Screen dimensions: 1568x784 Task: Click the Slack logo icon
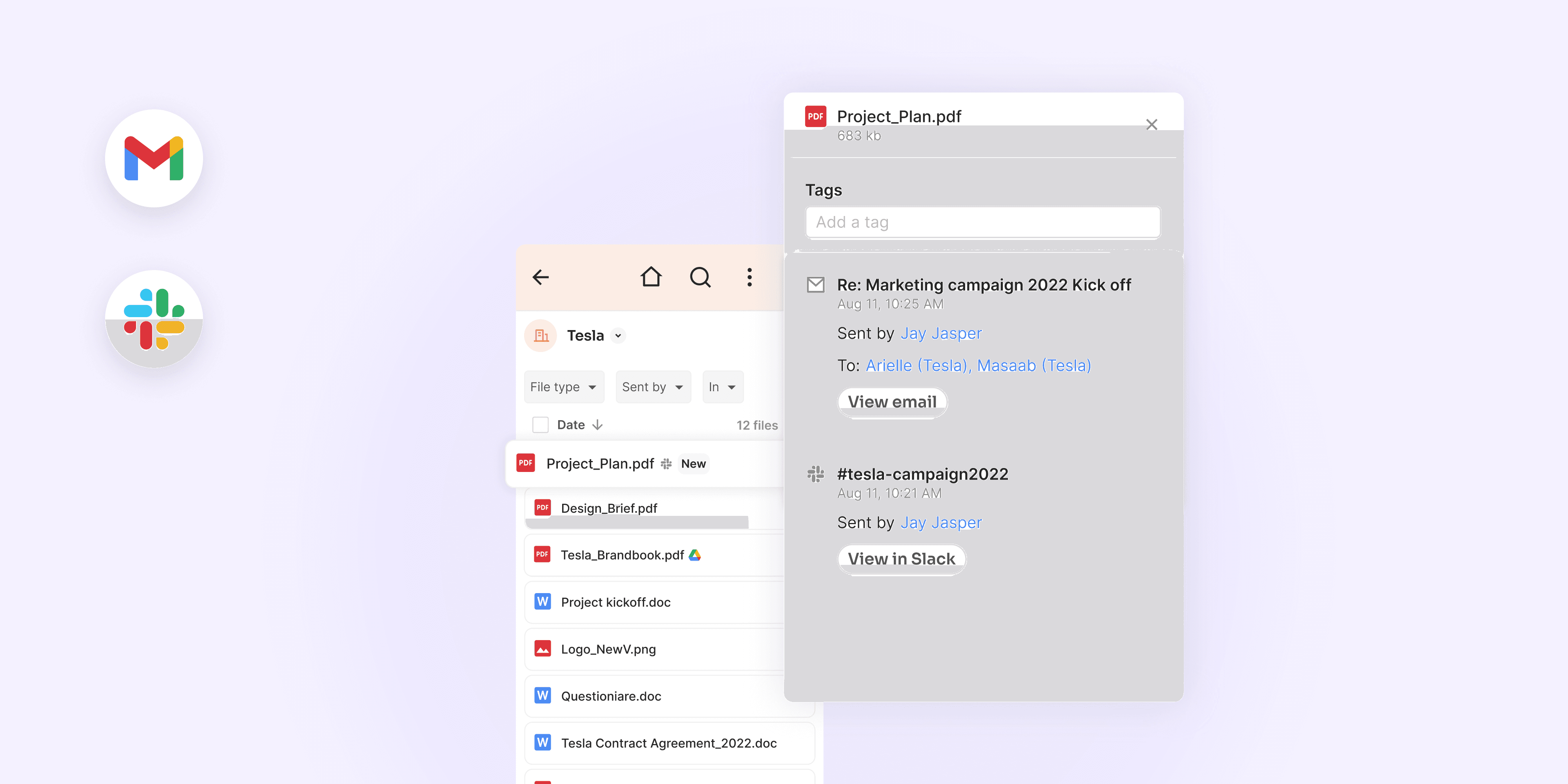(154, 319)
